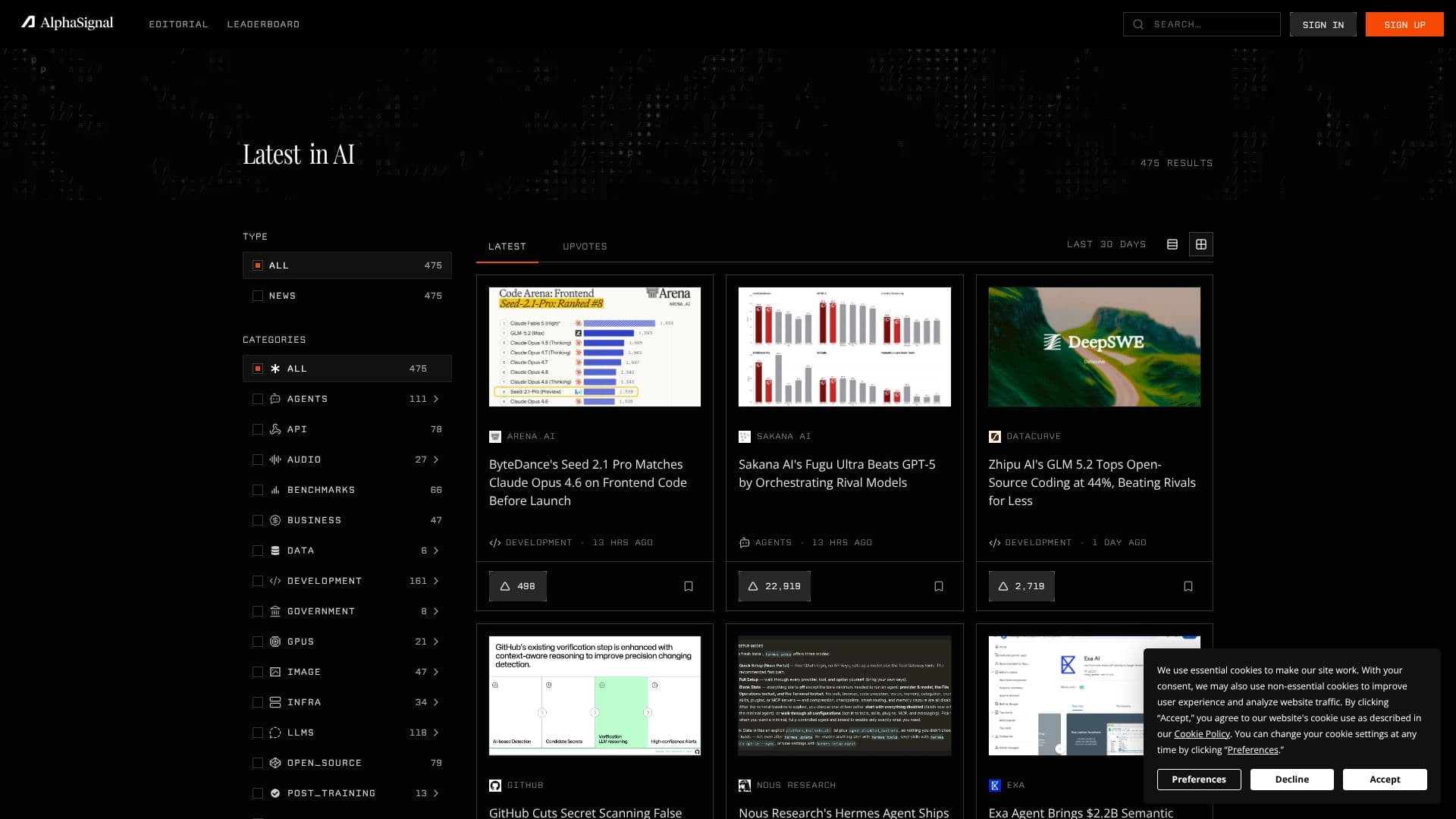Click the API category icon
This screenshot has width=1456, height=819.
[x=275, y=429]
